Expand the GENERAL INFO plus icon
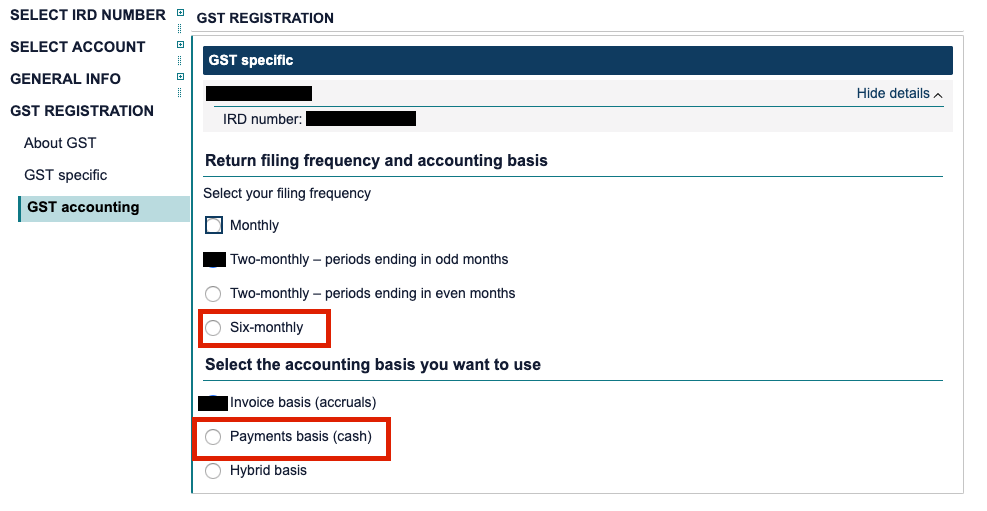987x511 pixels. [x=180, y=77]
